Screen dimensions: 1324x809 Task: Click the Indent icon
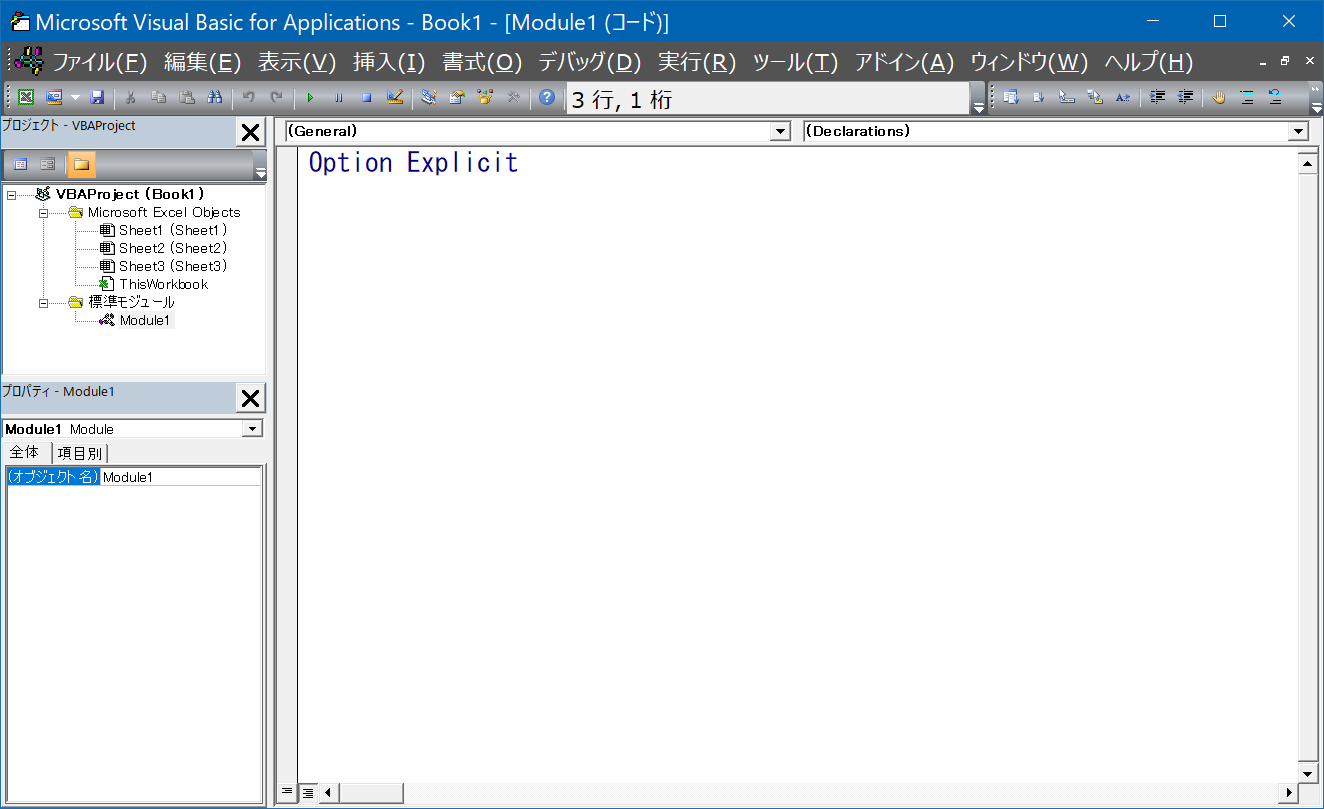tap(1157, 97)
